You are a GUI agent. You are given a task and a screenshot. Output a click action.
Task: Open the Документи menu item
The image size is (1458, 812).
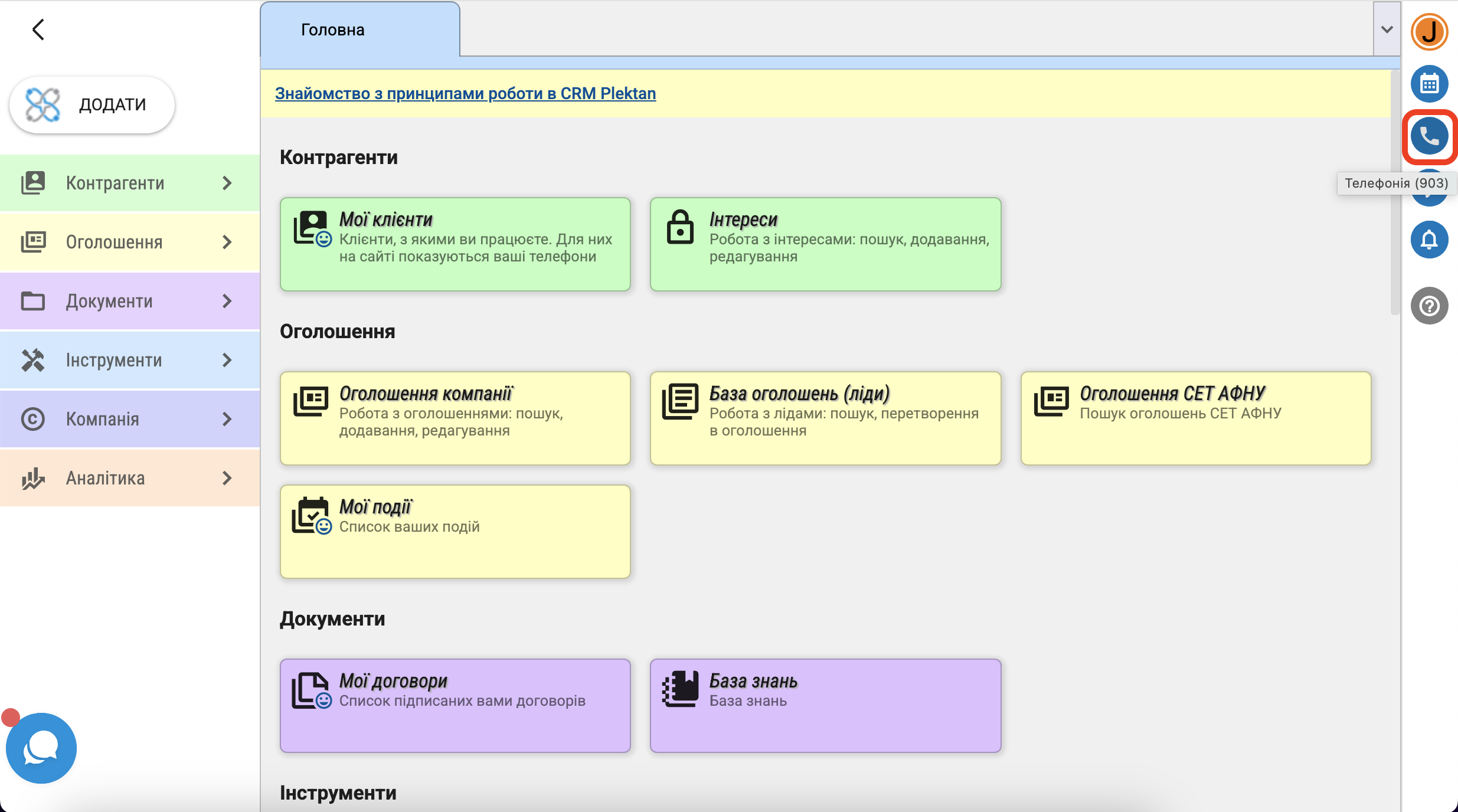109,301
